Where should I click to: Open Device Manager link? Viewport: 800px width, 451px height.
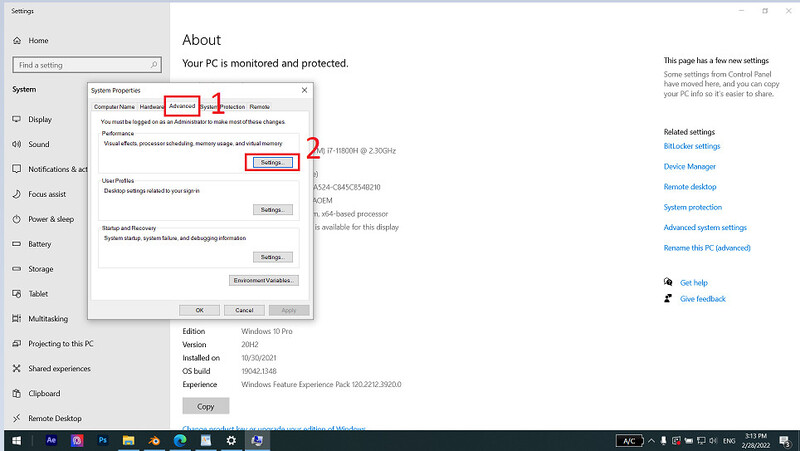coord(689,166)
